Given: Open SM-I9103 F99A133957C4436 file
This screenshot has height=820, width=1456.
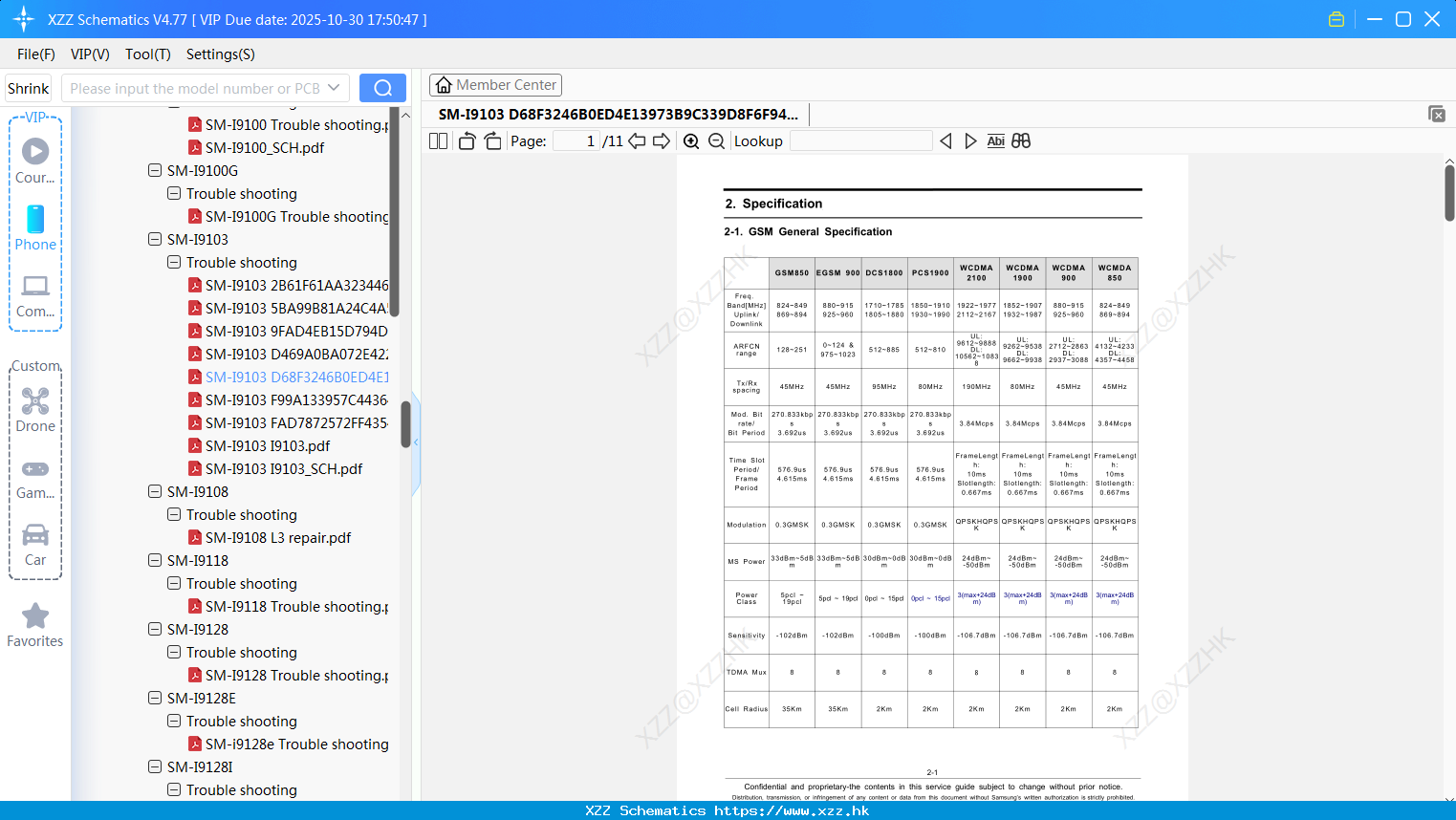Looking at the screenshot, I should pos(296,399).
